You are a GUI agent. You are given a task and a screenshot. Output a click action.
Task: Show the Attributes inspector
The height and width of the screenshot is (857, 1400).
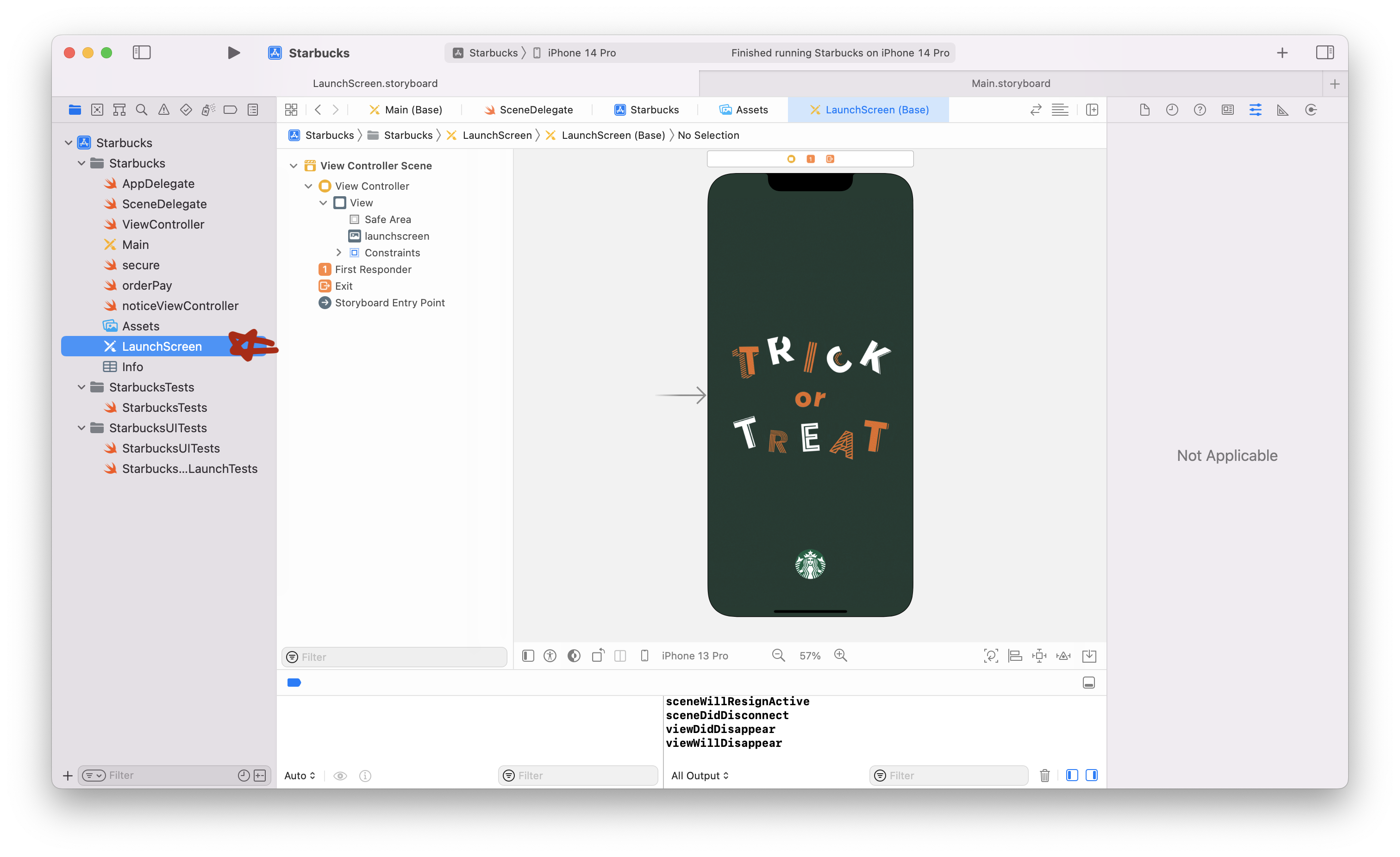click(x=1255, y=110)
